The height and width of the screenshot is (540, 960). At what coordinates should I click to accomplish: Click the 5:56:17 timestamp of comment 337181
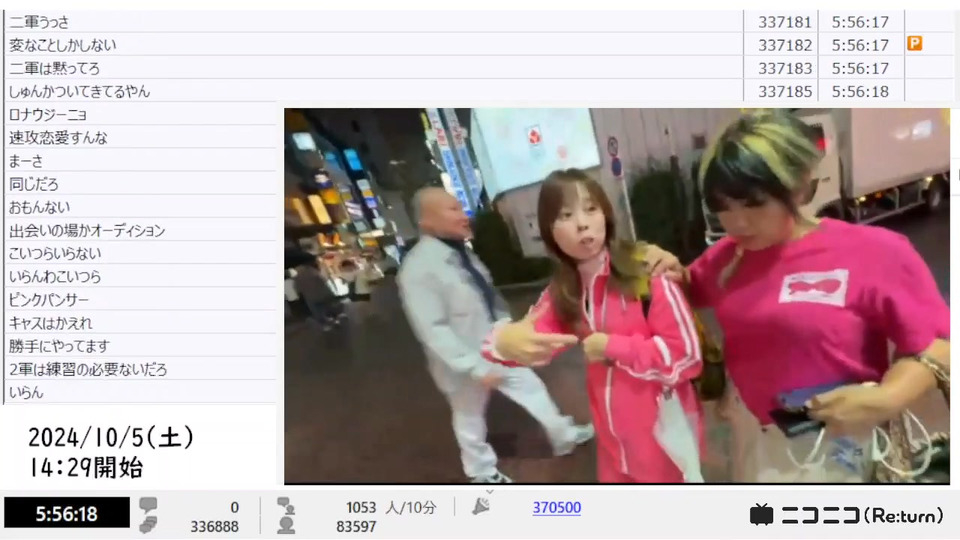click(860, 23)
